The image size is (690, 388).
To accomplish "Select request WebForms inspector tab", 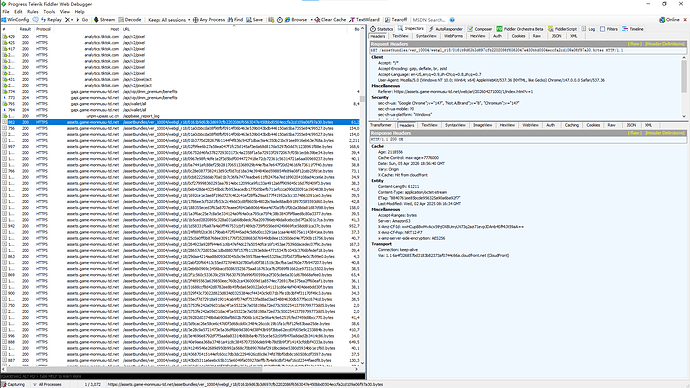I will click(453, 36).
